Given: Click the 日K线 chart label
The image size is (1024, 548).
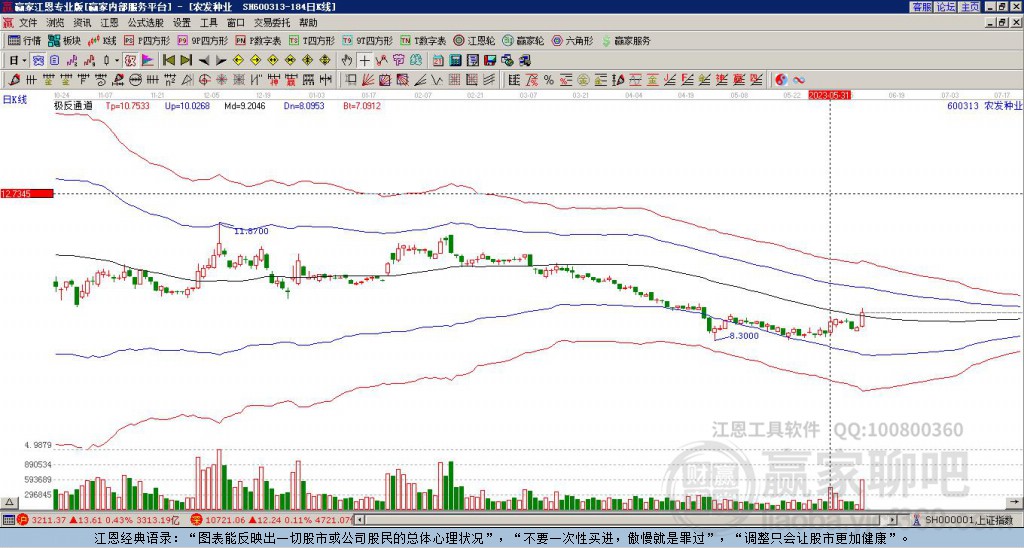Looking at the screenshot, I should 14,100.
